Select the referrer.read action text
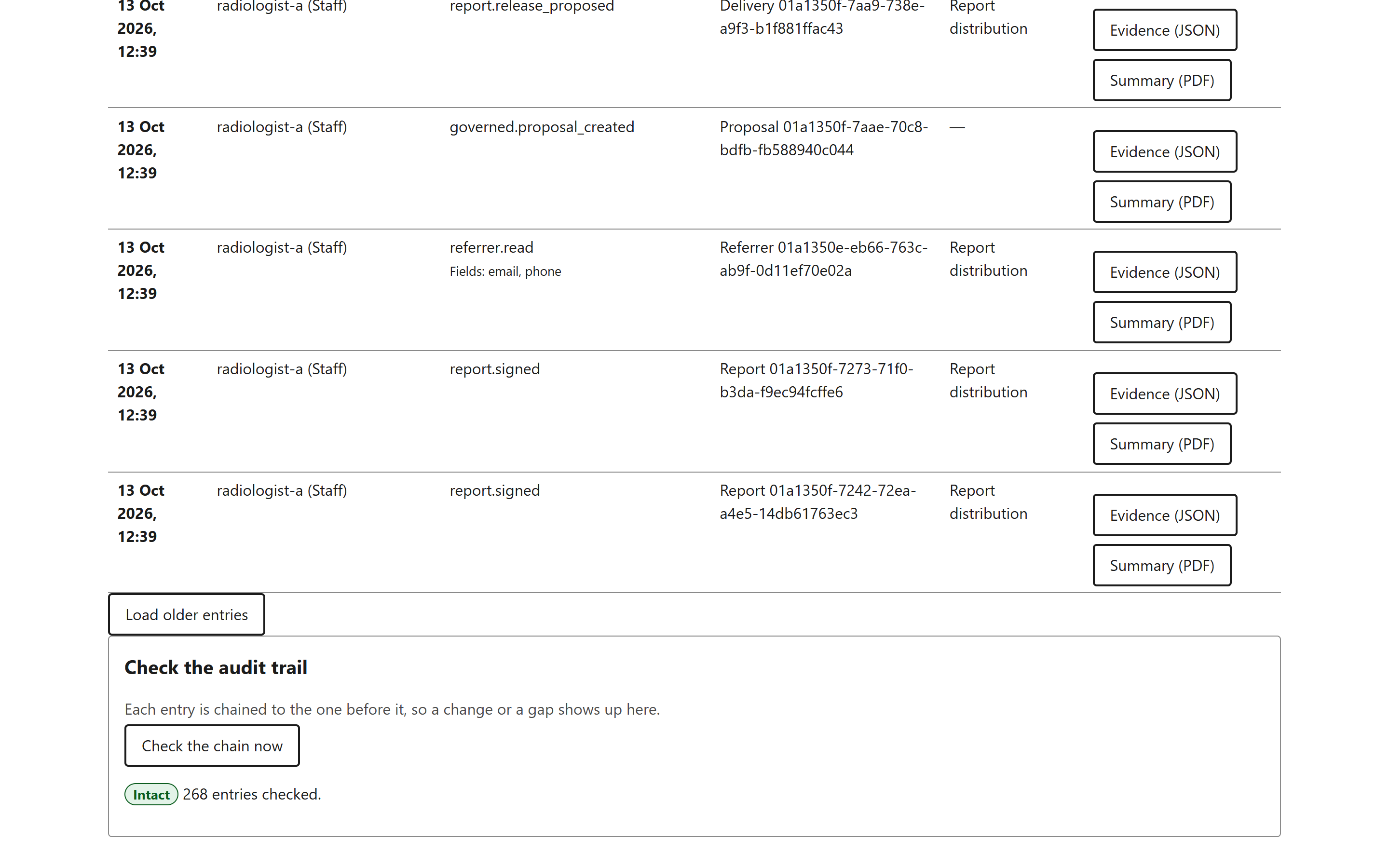This screenshot has width=1389, height=868. [x=491, y=247]
